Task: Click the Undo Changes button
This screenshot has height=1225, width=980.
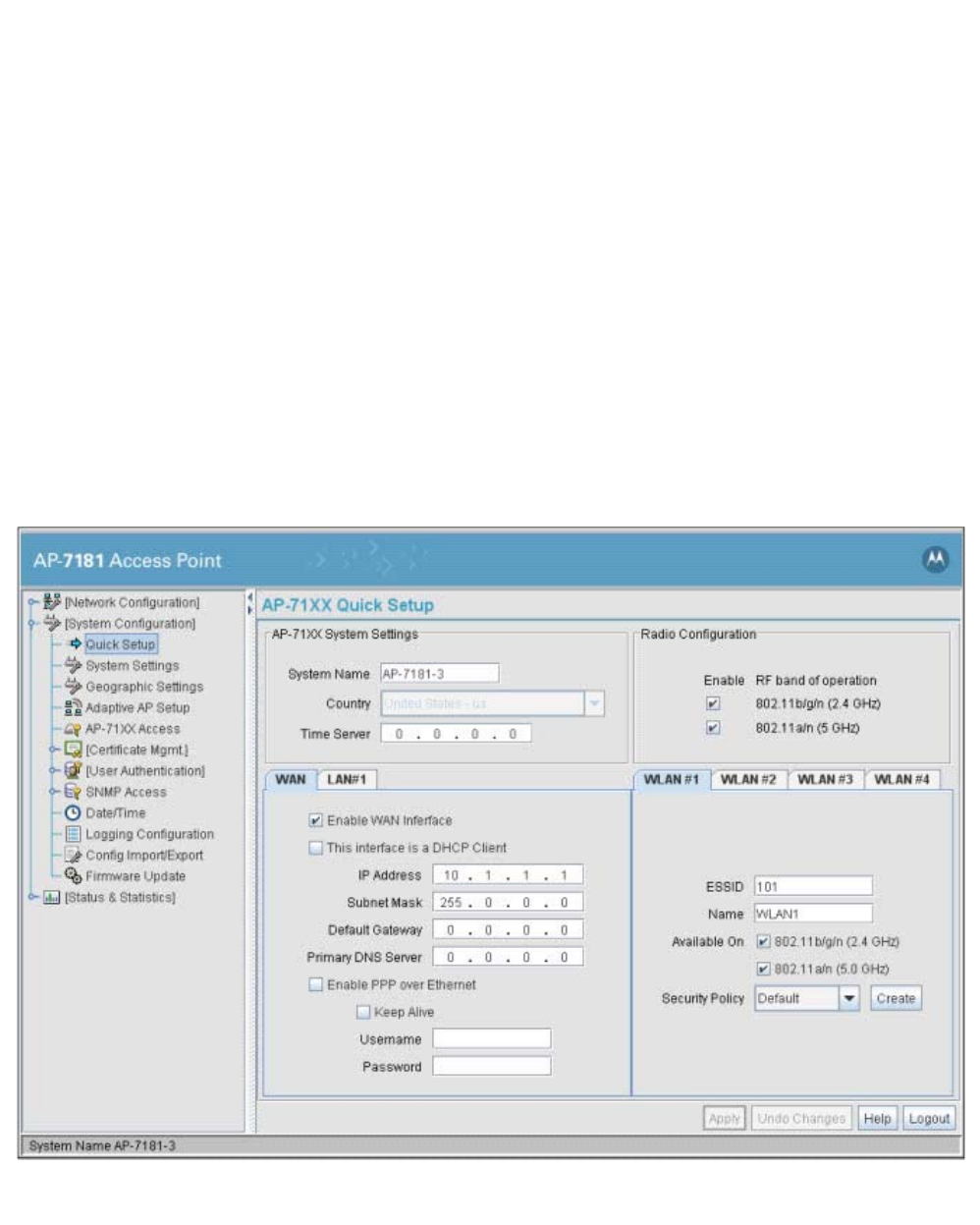Action: [x=801, y=1118]
